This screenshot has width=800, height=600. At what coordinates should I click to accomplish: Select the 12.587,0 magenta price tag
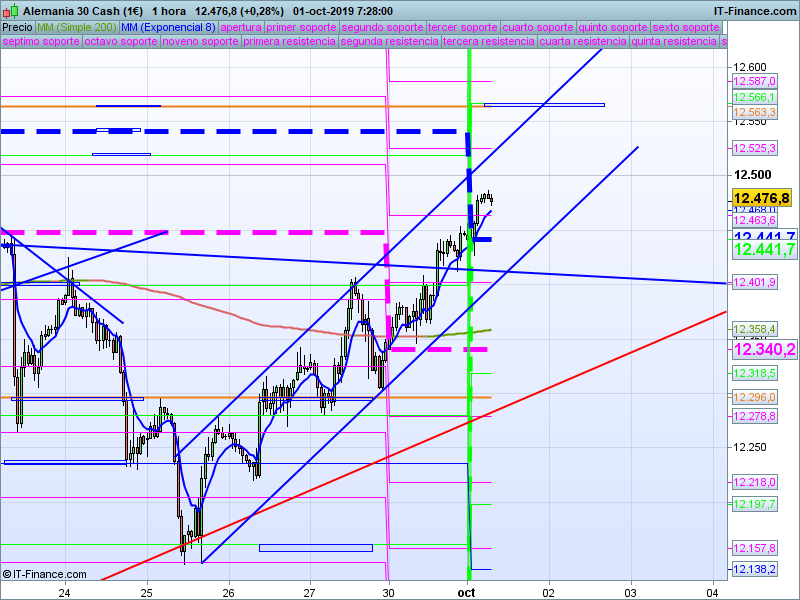[x=755, y=81]
